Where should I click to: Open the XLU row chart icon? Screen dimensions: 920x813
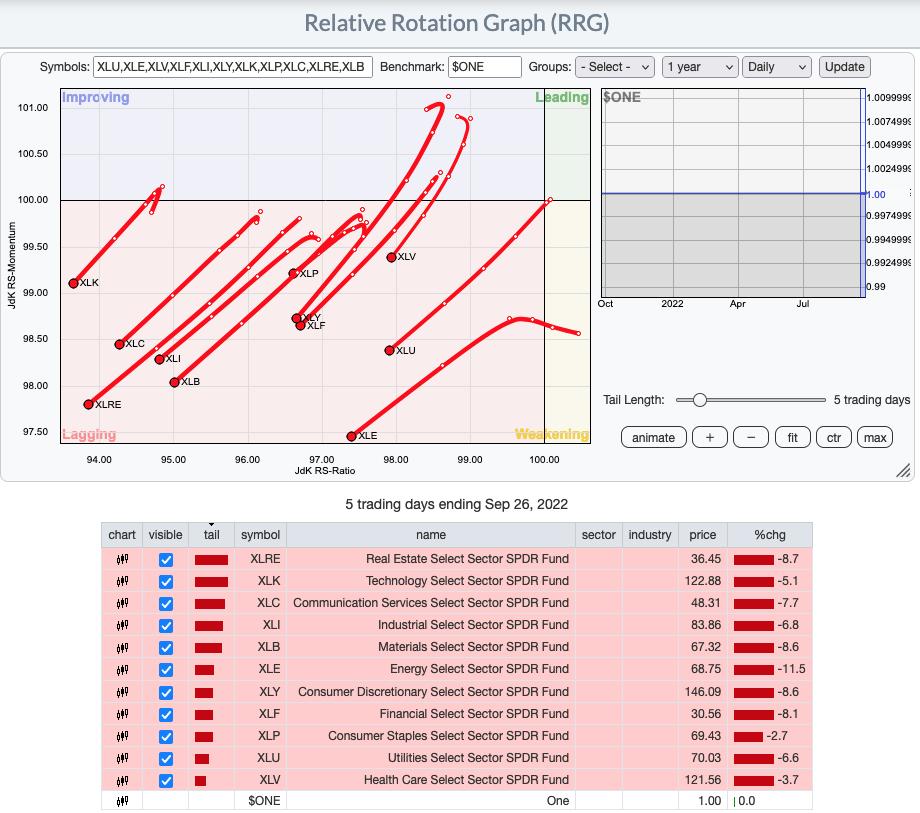click(x=122, y=758)
